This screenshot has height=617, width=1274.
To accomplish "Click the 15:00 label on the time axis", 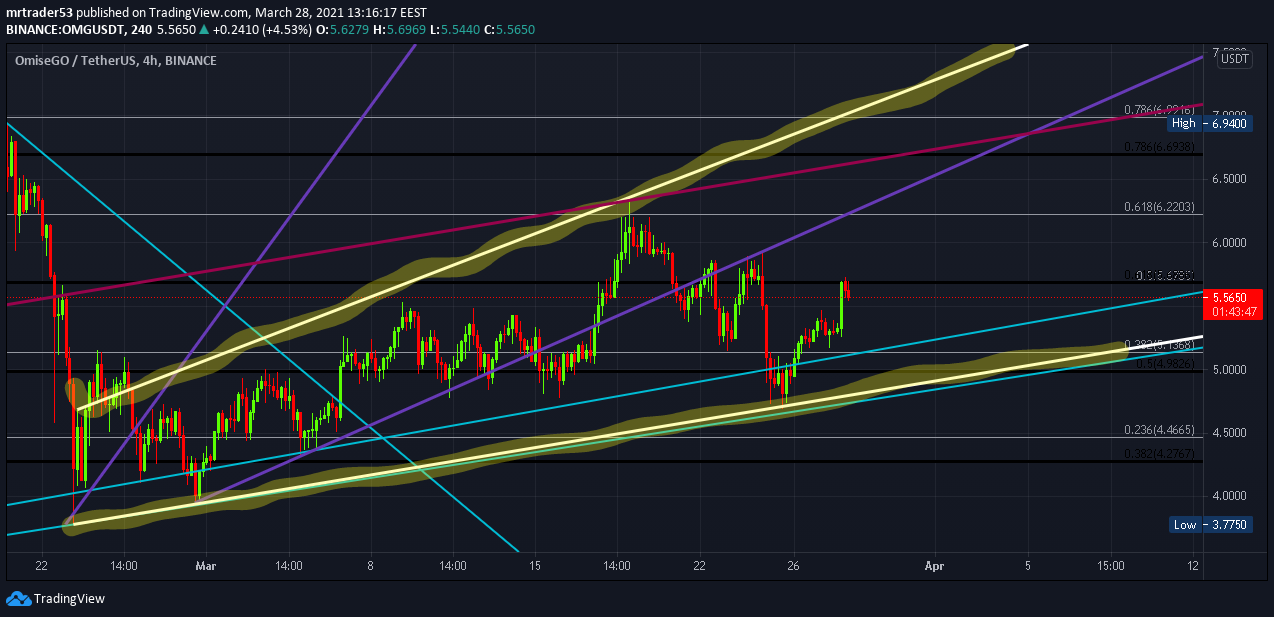I will pyautogui.click(x=1110, y=566).
